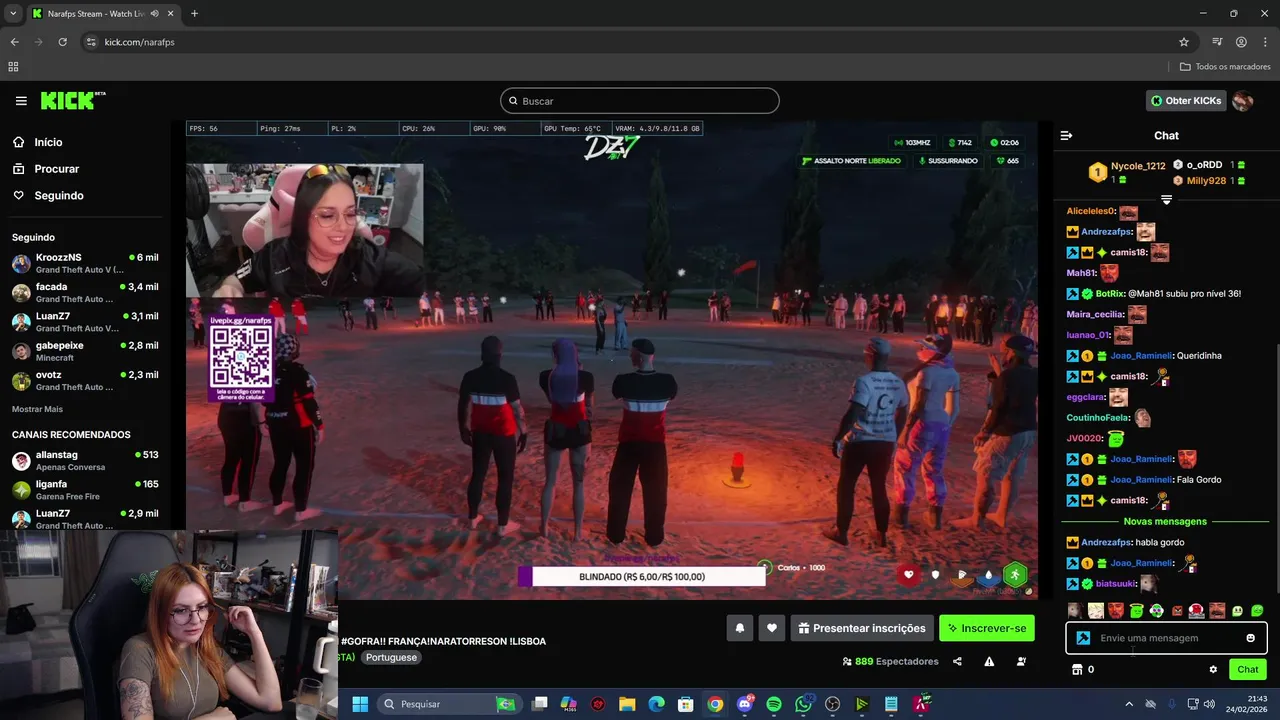Image resolution: width=1280 pixels, height=720 pixels.
Task: Click the Buscar search field
Action: coord(640,101)
